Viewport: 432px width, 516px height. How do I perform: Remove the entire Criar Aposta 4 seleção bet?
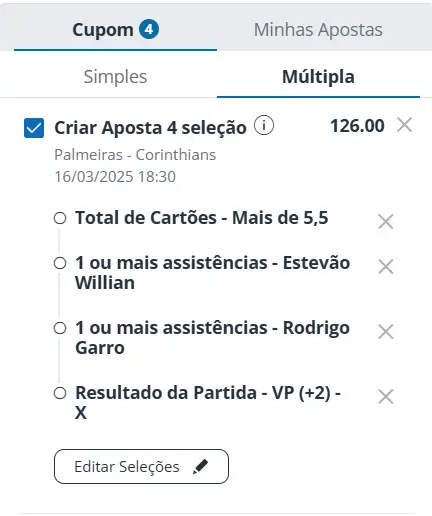point(404,125)
